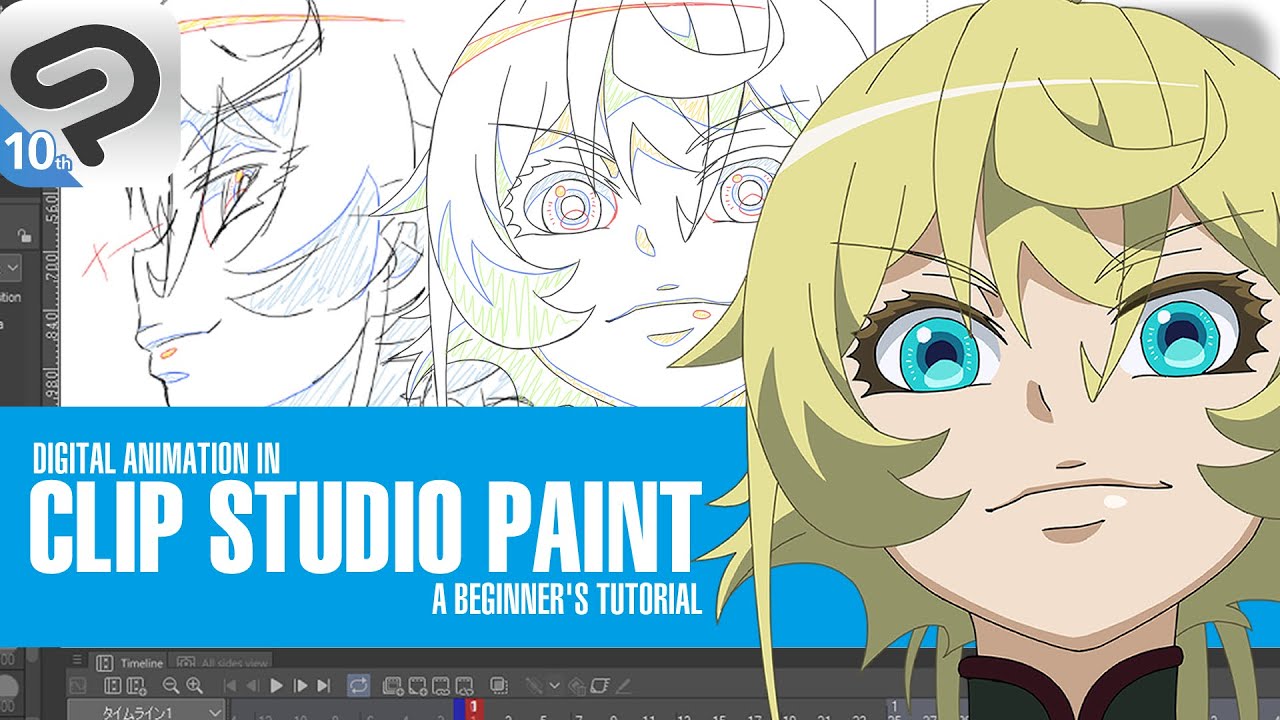Viewport: 1280px width, 720px height.
Task: Open the dropdown in the left panel
Action: 12,268
